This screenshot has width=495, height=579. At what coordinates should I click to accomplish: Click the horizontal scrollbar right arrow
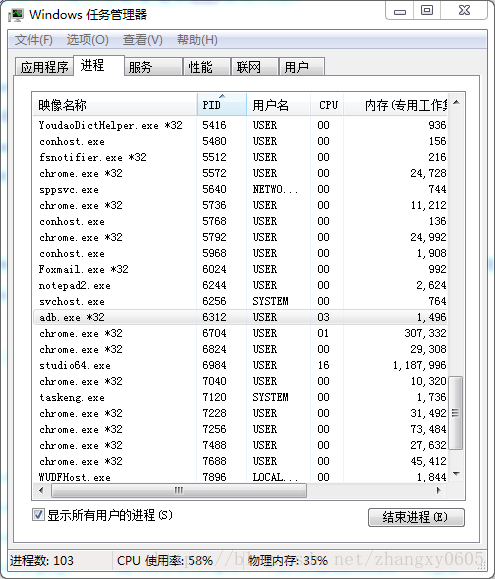click(x=439, y=490)
